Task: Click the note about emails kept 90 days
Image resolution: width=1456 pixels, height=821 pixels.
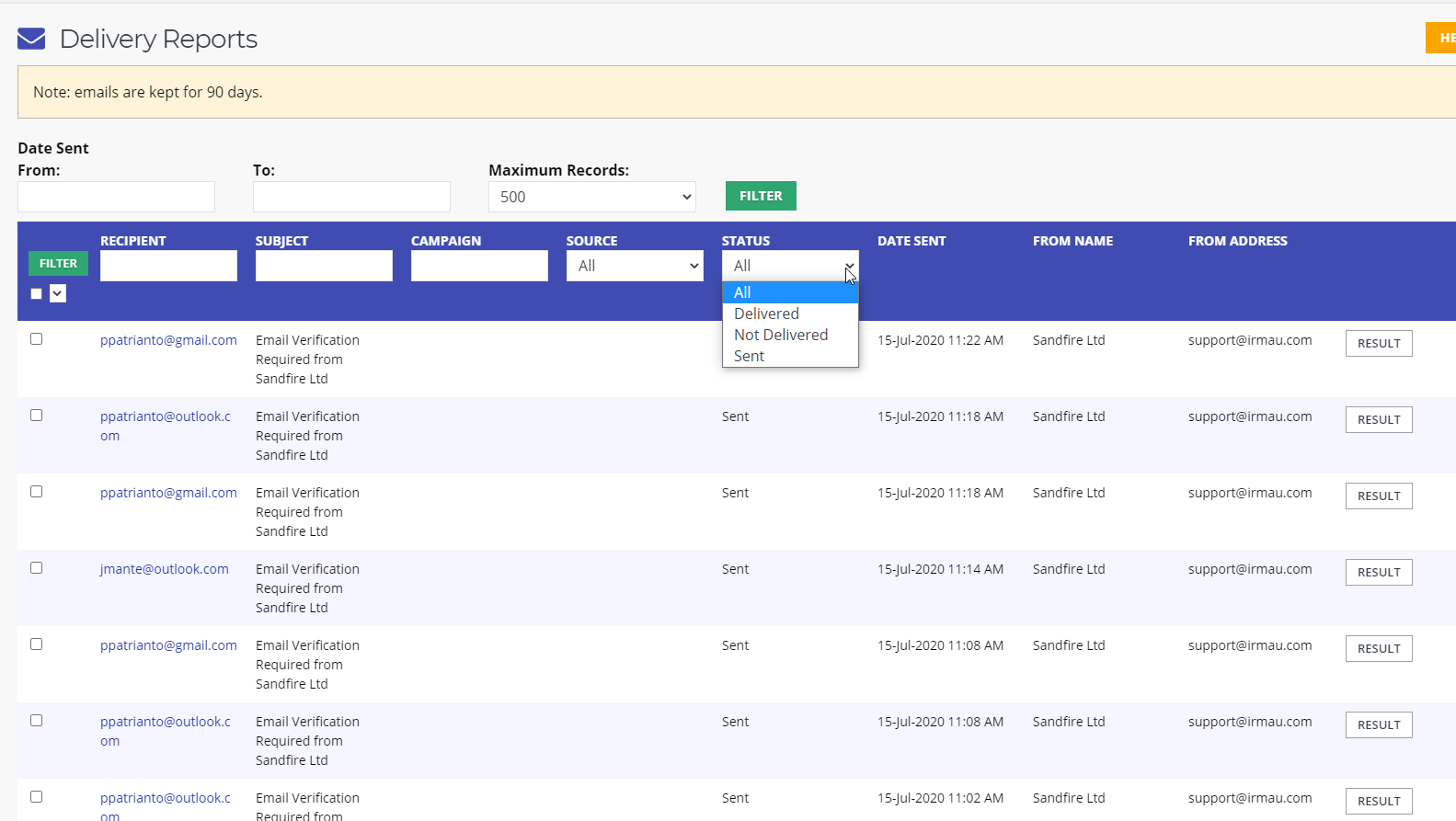Action: pos(148,92)
